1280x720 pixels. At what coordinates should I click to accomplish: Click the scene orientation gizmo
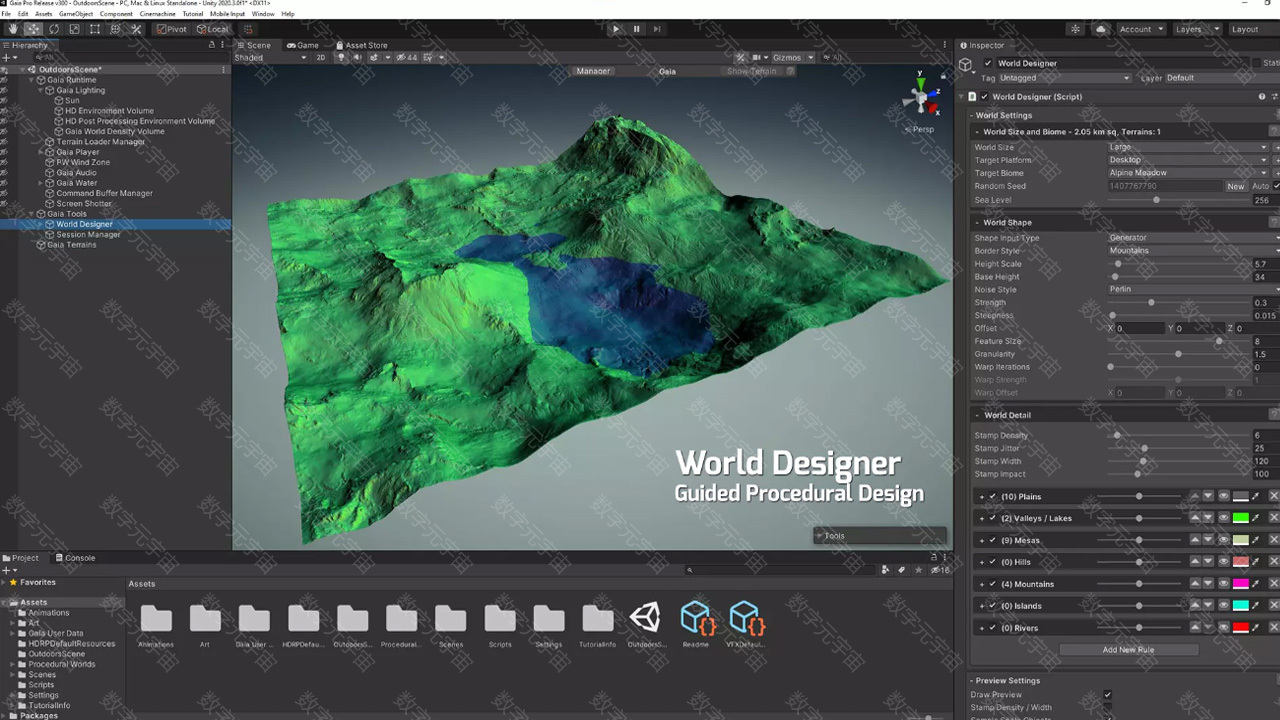pyautogui.click(x=922, y=98)
